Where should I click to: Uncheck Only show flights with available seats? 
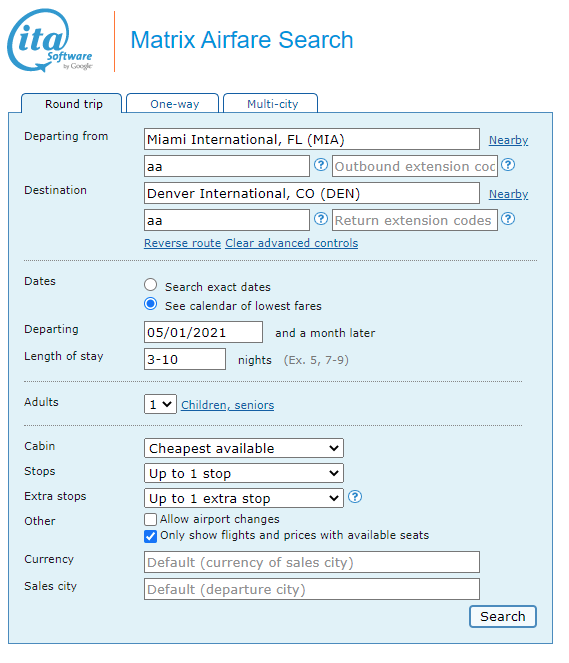(150, 536)
